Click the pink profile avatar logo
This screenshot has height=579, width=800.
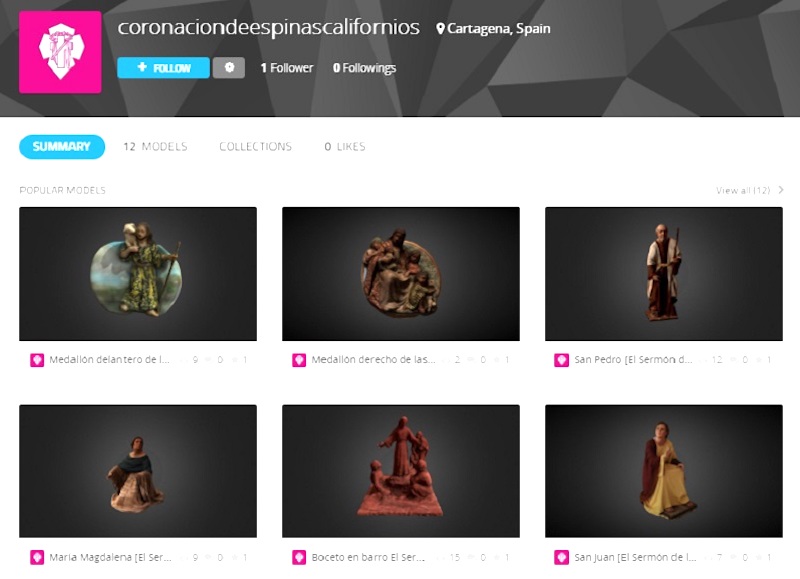coord(60,52)
